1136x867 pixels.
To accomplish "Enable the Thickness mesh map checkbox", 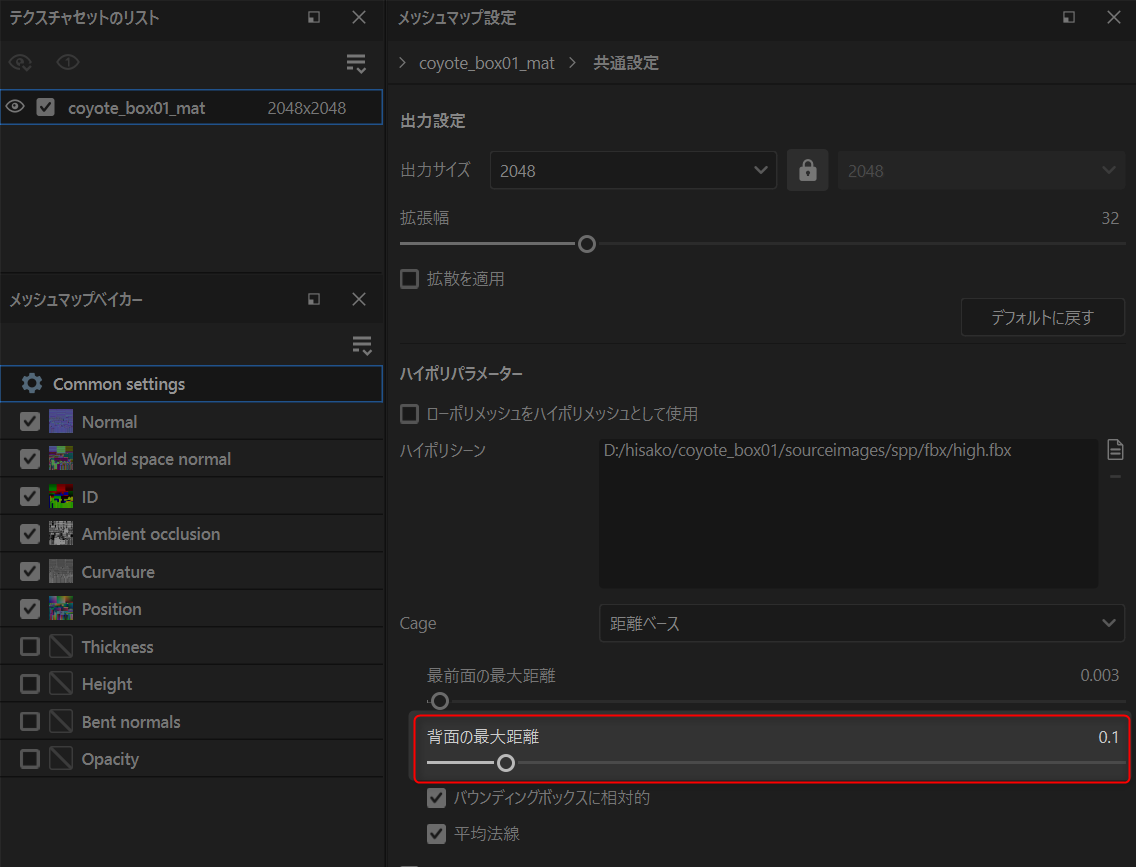I will tap(30, 647).
